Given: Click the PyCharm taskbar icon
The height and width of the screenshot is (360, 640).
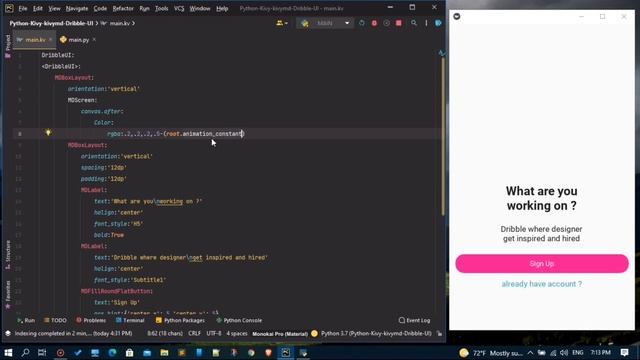Looking at the screenshot, I should pyautogui.click(x=286, y=353).
